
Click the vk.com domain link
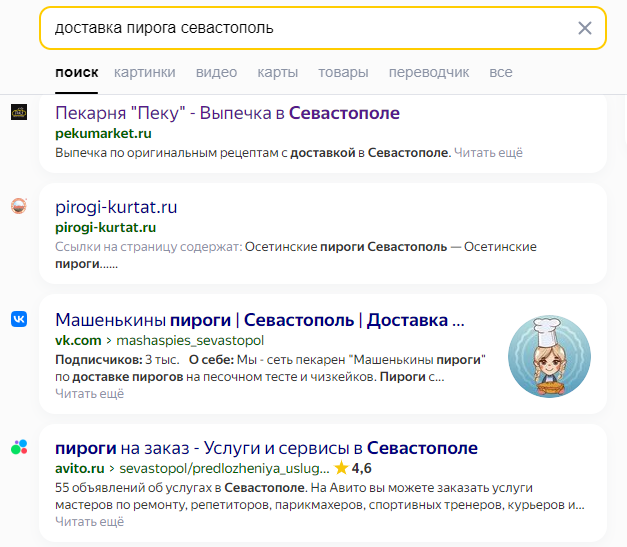coord(78,340)
